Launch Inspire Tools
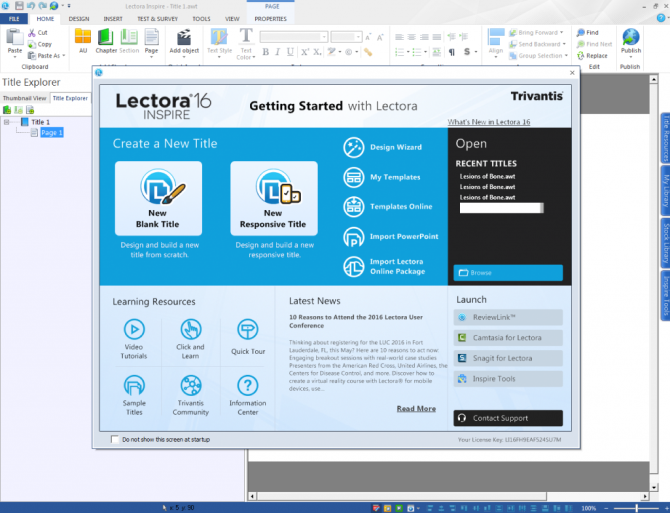 [508, 379]
